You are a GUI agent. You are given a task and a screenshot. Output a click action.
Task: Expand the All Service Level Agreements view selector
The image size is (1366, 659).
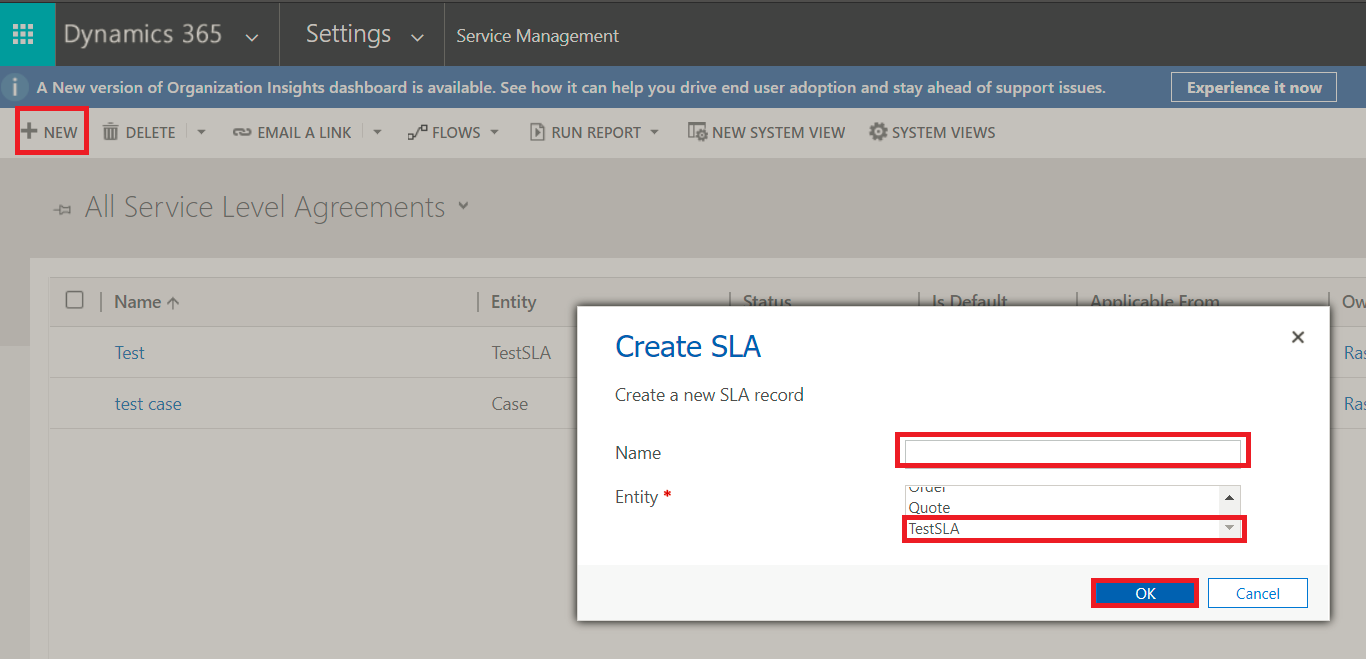pos(463,206)
